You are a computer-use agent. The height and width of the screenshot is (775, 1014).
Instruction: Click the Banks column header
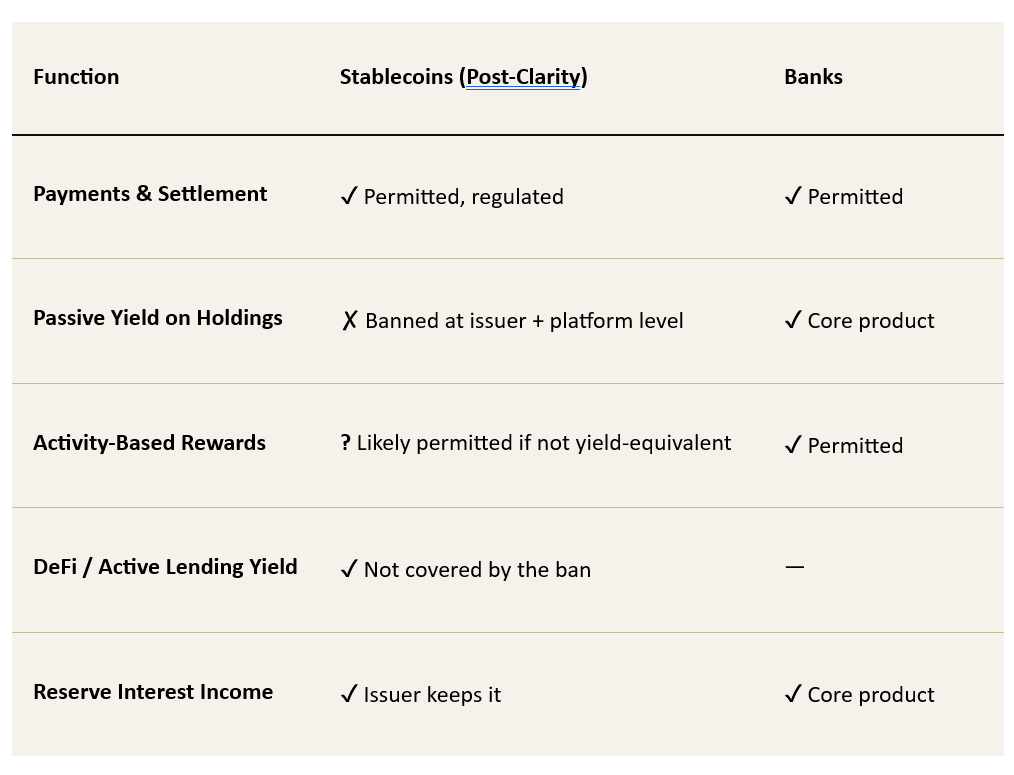tap(813, 77)
